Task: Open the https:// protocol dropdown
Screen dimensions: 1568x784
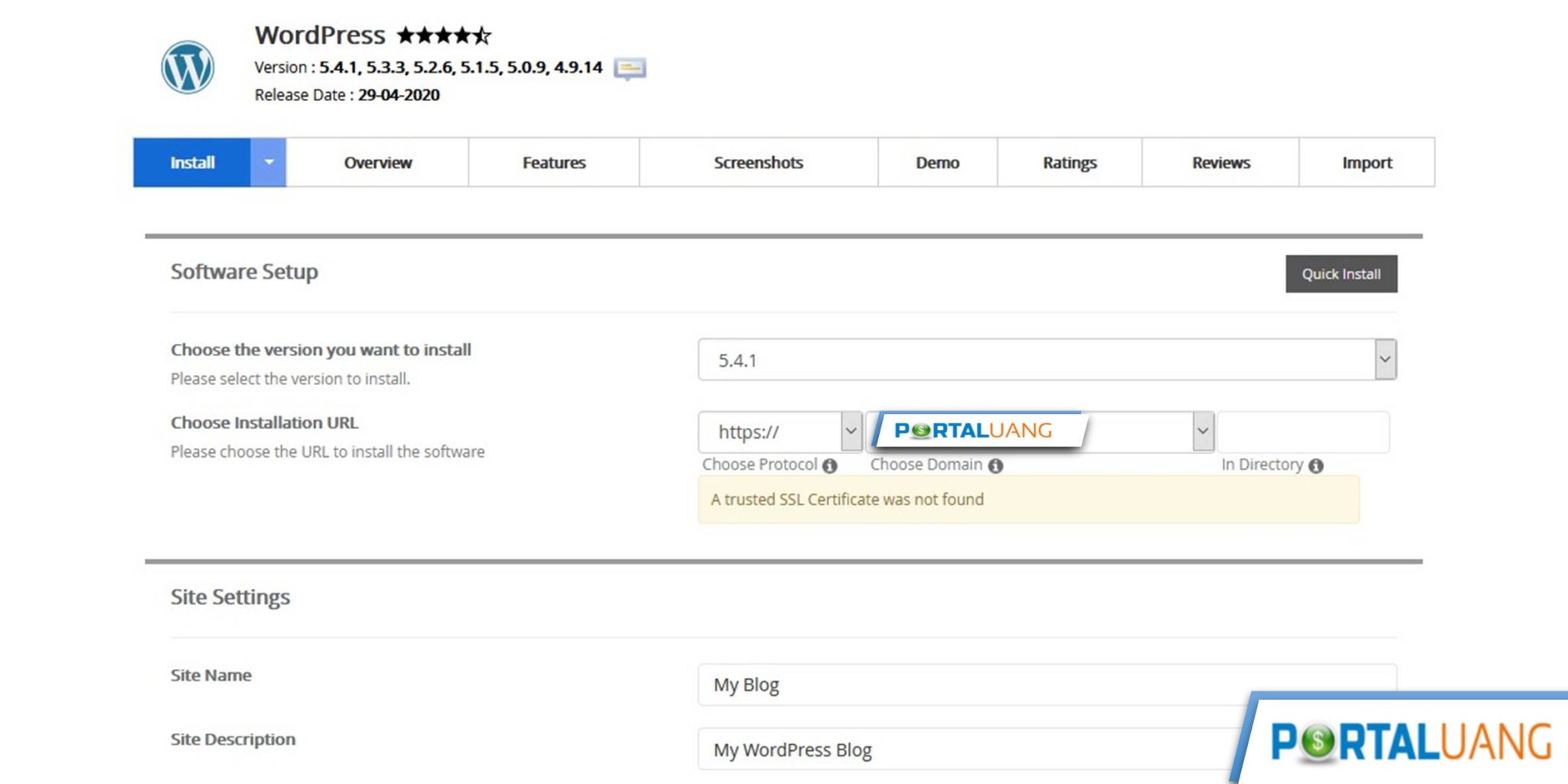Action: (x=780, y=432)
